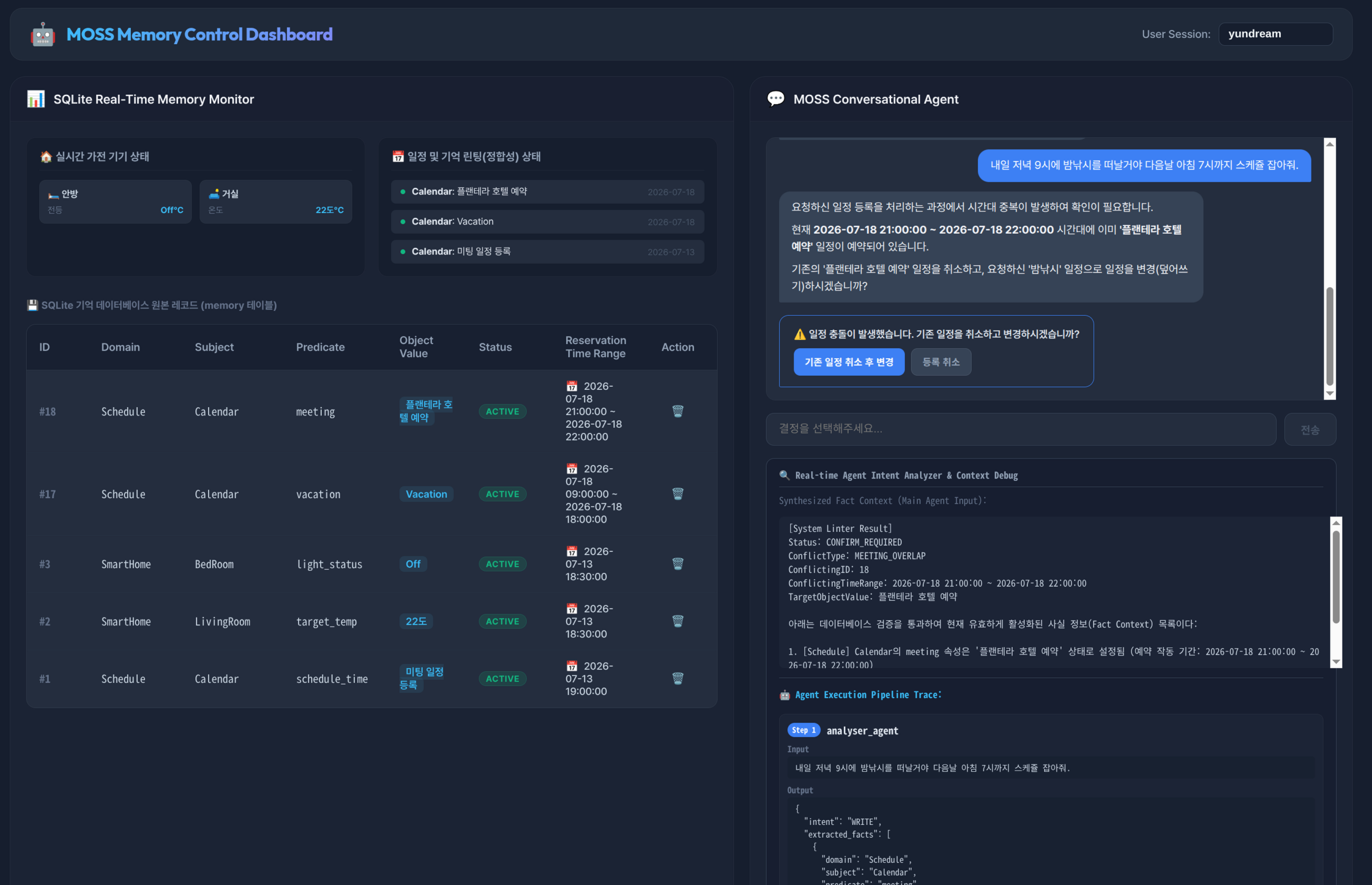Click ACTIVE status badge in row #18

(502, 411)
